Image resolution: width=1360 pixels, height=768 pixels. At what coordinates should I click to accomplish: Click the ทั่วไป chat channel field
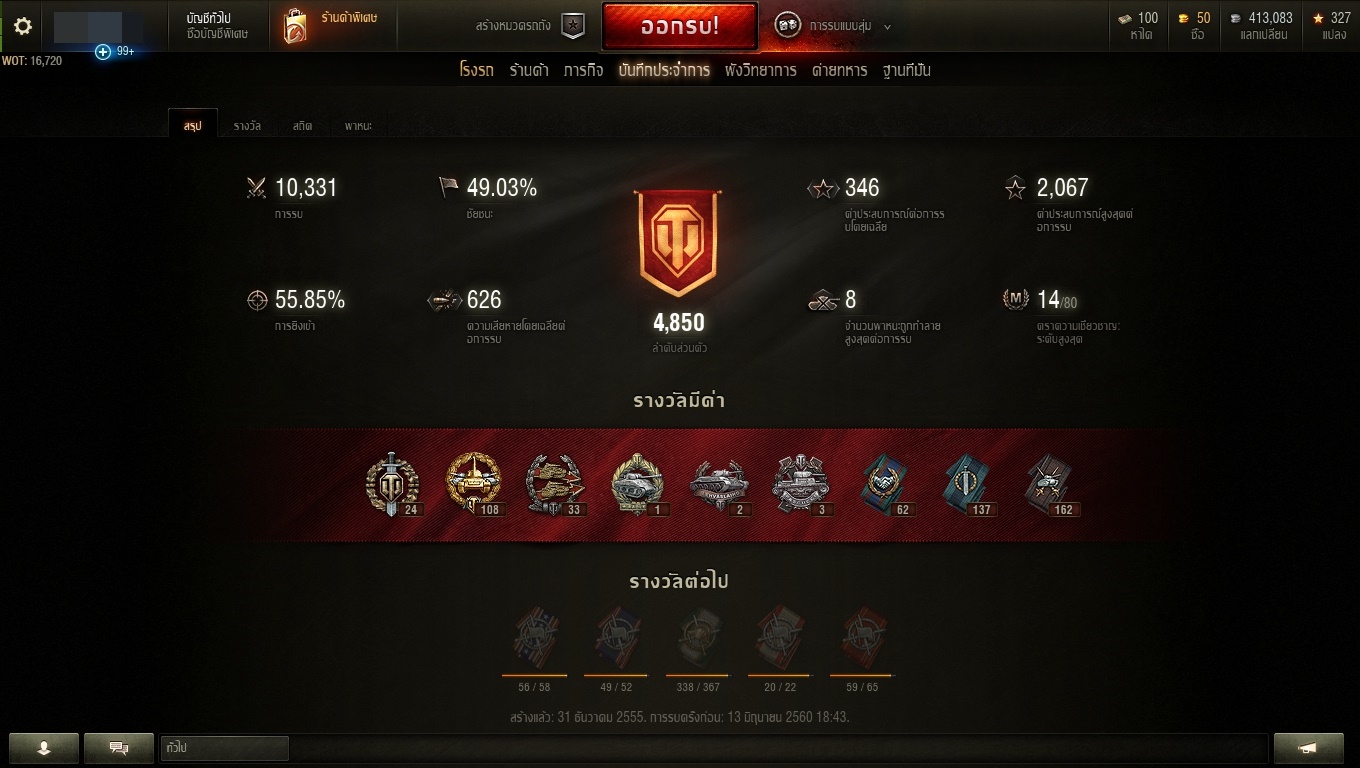pos(224,747)
